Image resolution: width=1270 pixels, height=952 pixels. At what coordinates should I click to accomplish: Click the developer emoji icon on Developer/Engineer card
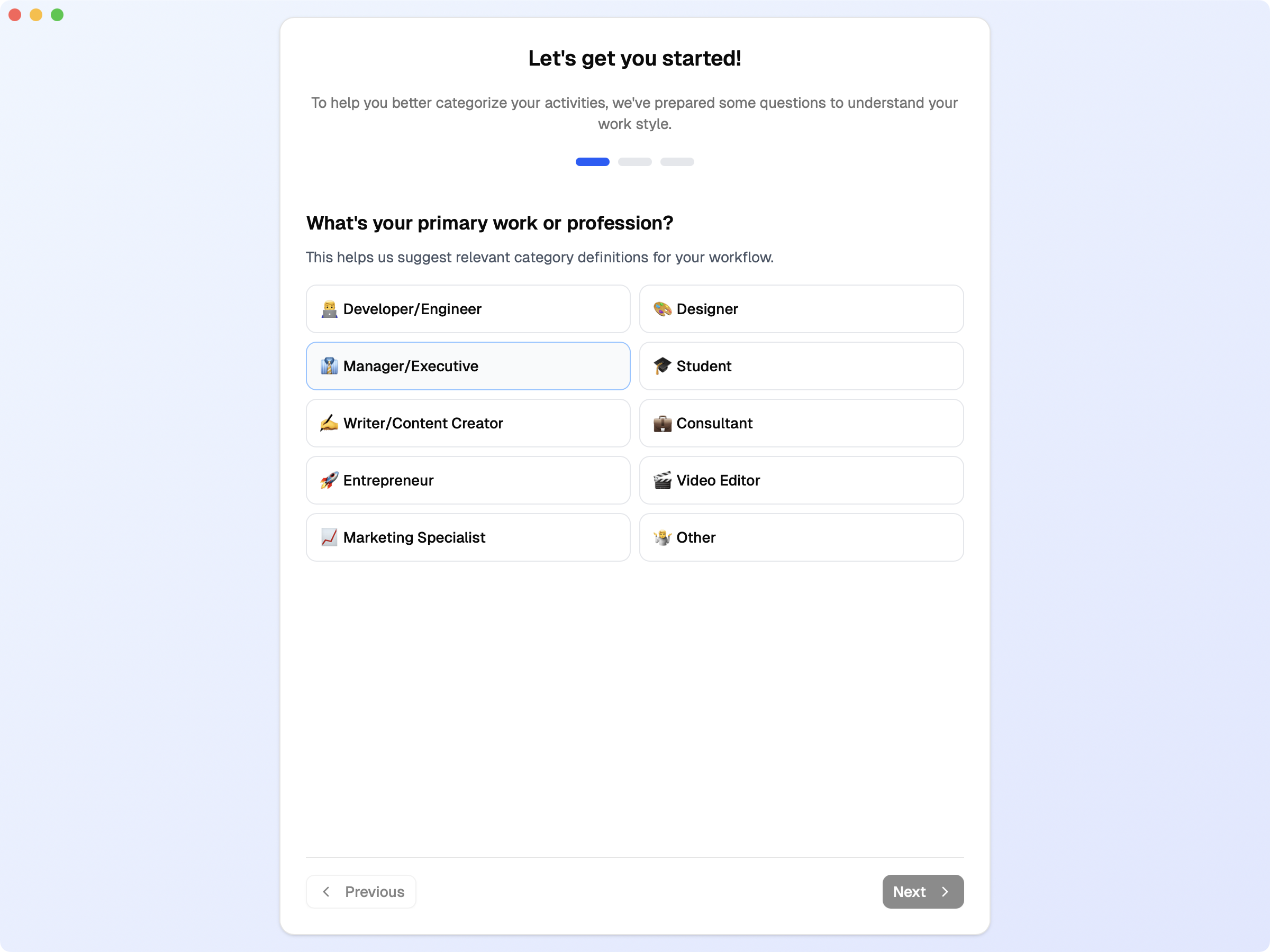(329, 309)
